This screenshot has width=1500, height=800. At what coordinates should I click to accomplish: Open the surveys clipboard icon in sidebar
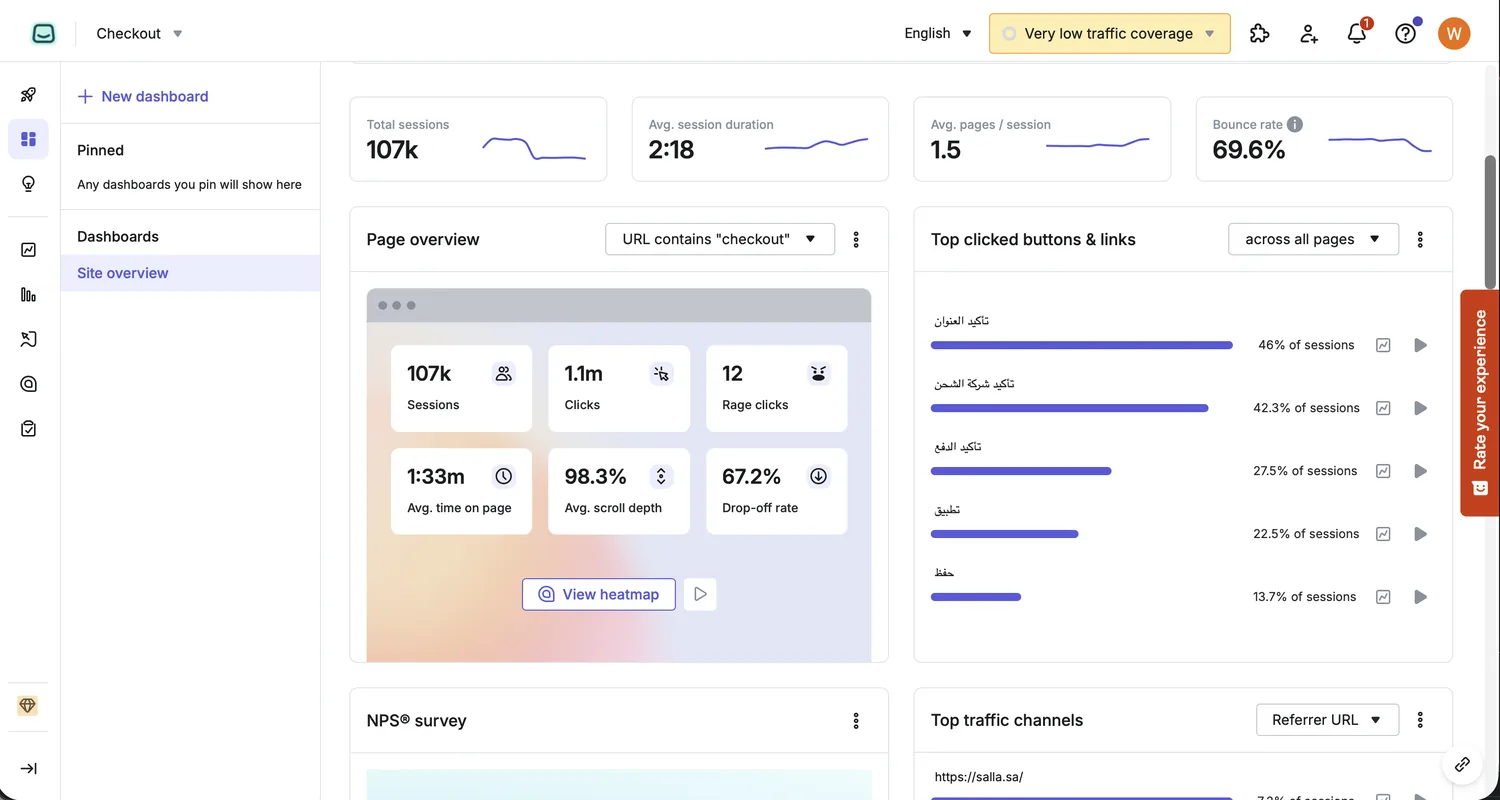pos(28,428)
